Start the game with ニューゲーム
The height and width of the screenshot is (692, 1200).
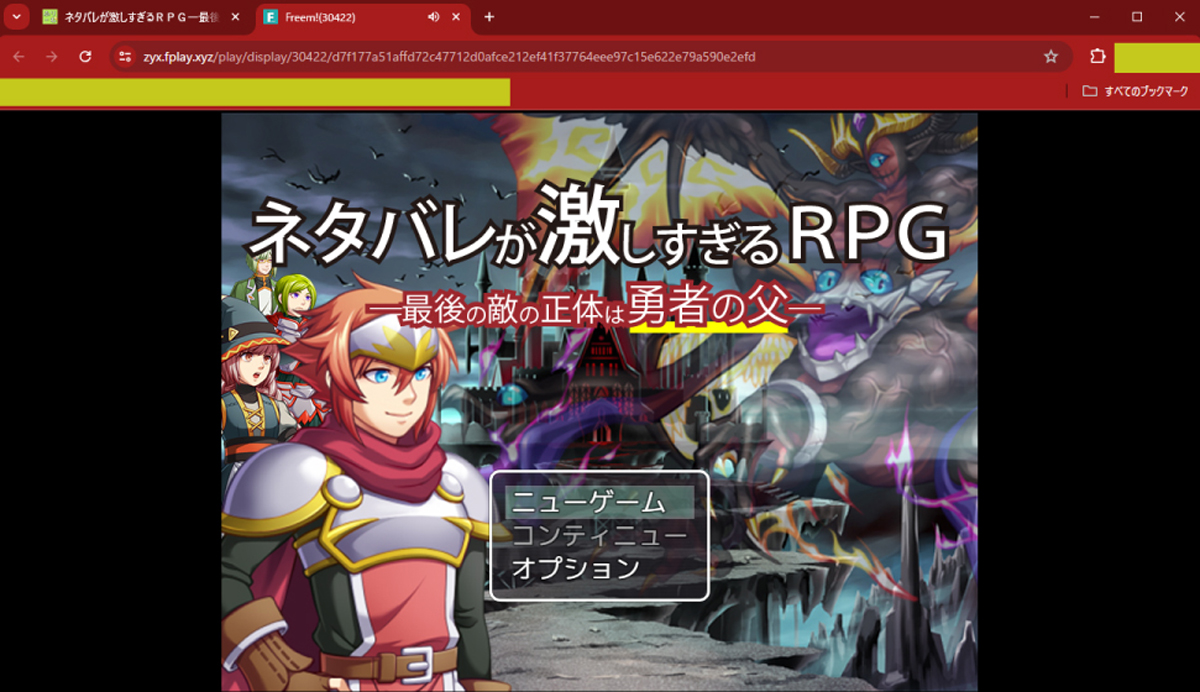click(x=599, y=502)
